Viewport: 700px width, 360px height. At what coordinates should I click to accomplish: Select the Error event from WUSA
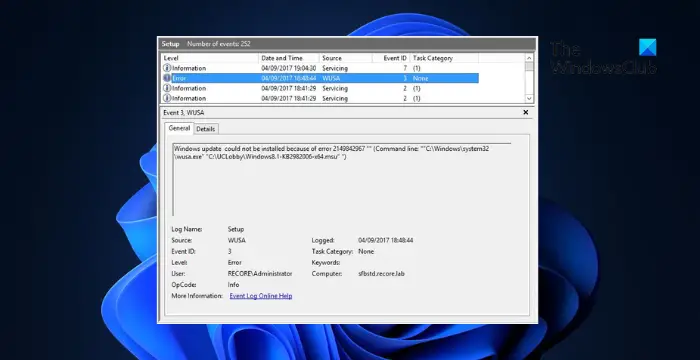pos(320,78)
